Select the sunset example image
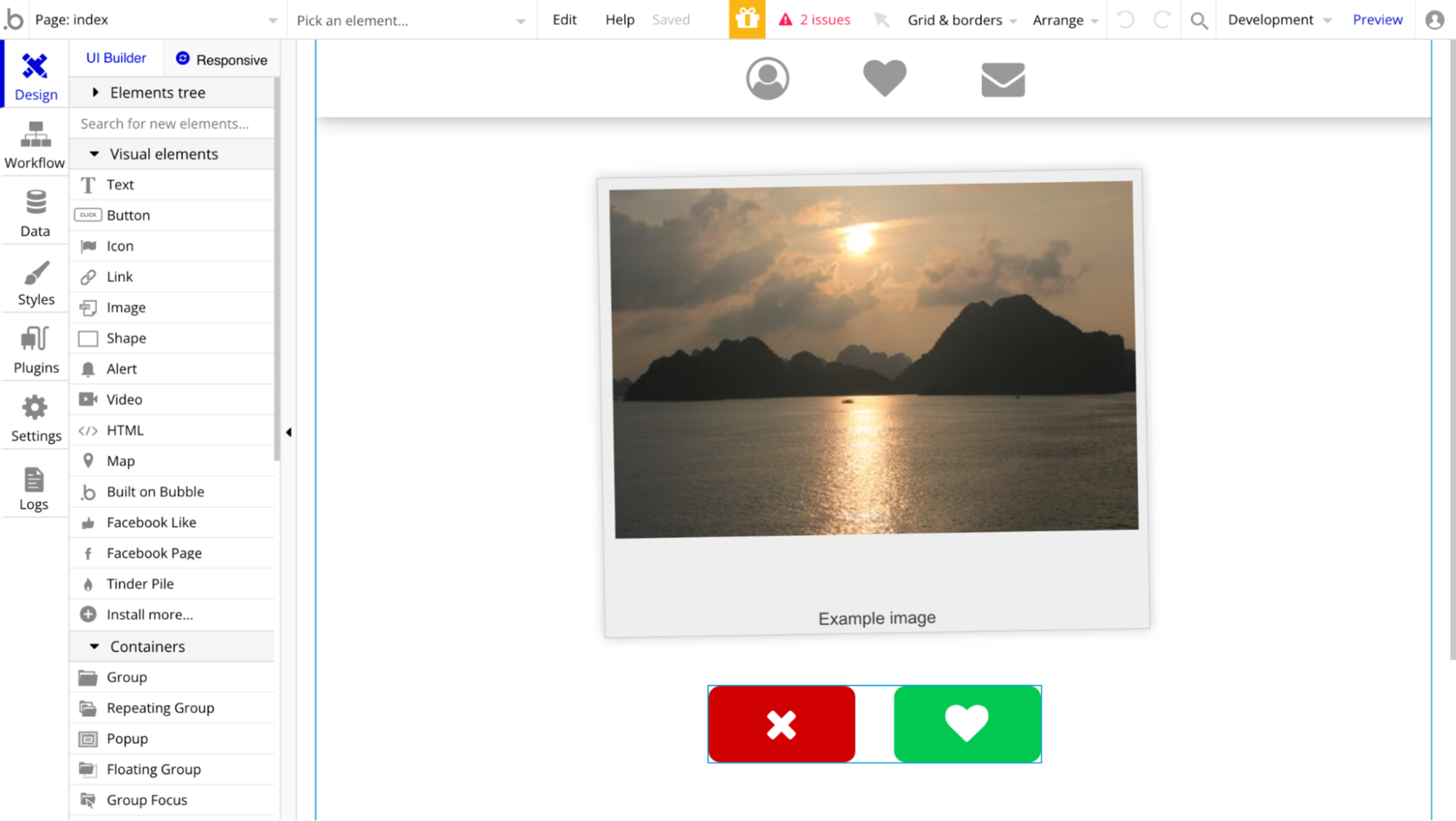 tap(874, 359)
